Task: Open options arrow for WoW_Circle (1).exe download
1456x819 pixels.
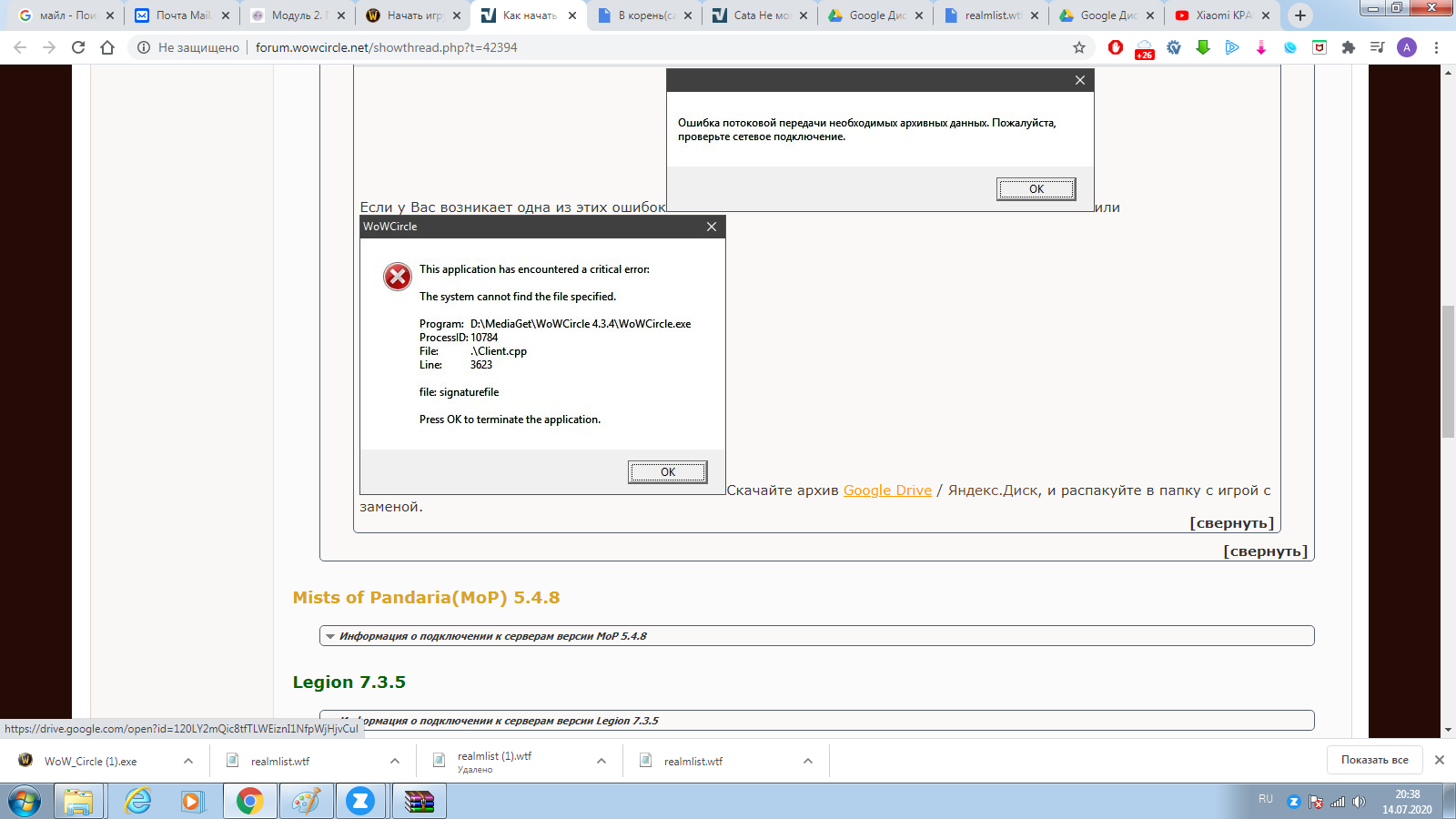Action: (x=188, y=761)
